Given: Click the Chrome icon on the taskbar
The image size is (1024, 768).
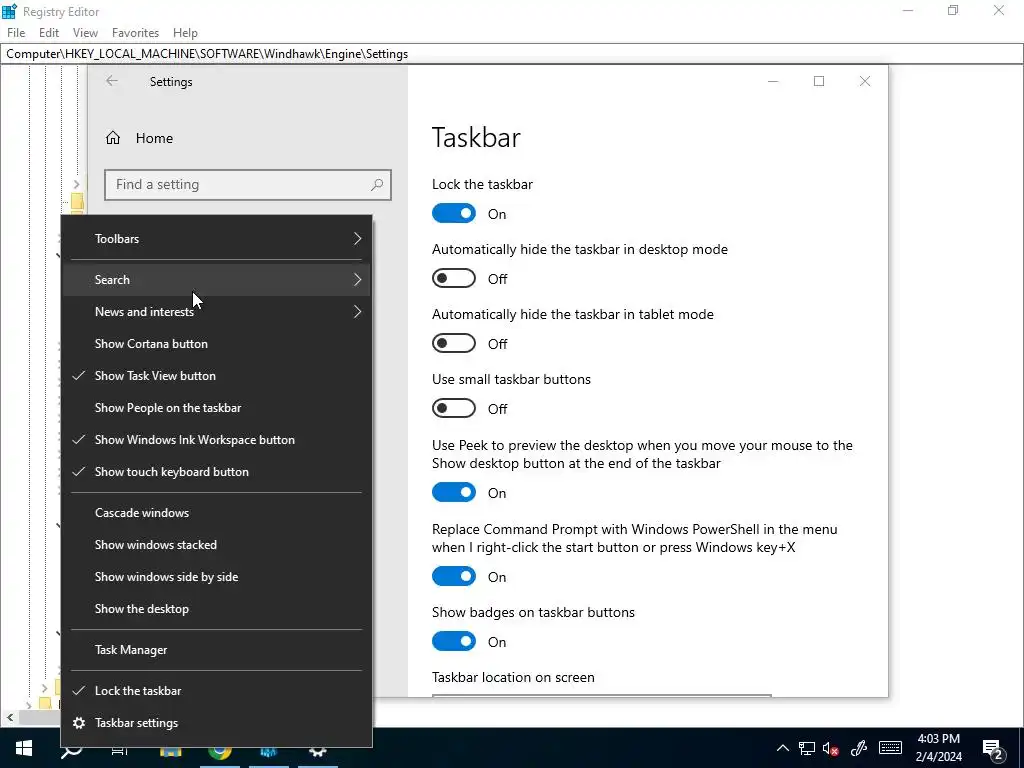Looking at the screenshot, I should coord(220,749).
